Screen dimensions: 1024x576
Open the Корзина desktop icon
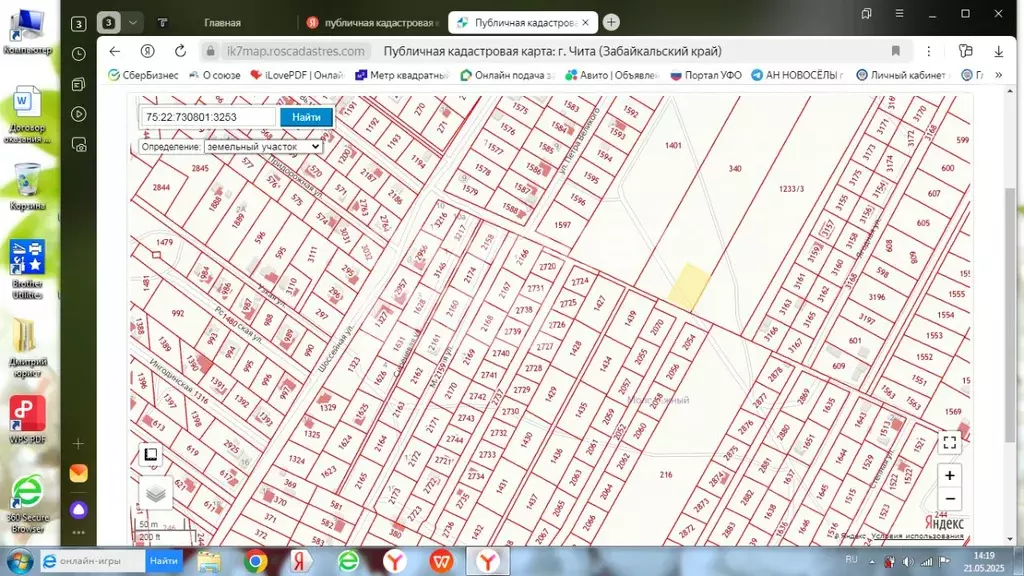[x=27, y=187]
